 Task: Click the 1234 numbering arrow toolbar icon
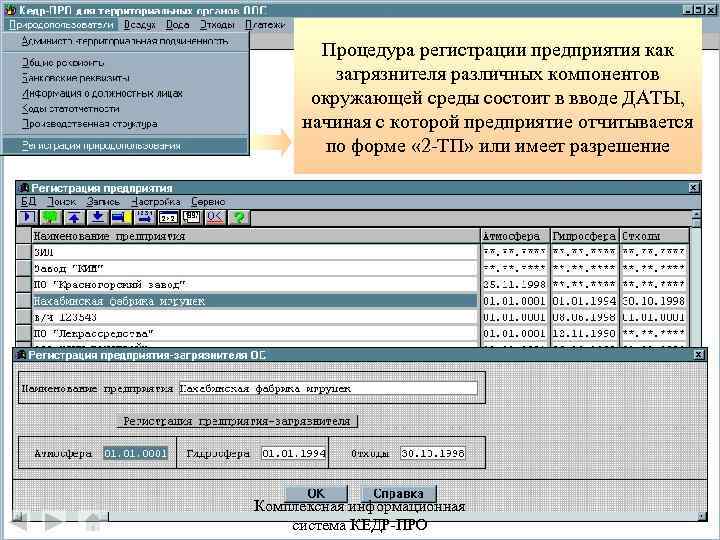point(145,217)
